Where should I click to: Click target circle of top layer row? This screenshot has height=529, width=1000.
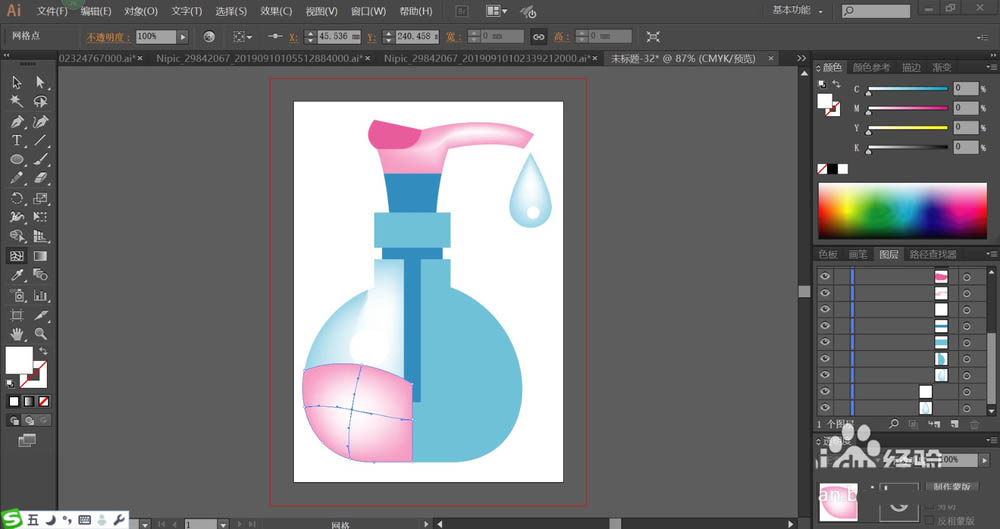coord(967,277)
